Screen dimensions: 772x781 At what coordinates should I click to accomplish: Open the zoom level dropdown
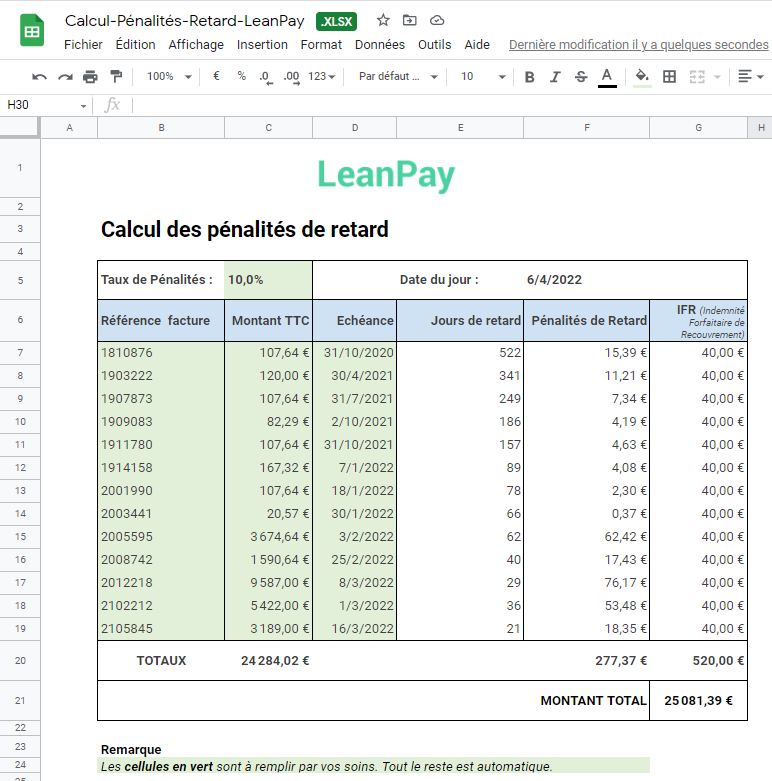click(x=169, y=76)
